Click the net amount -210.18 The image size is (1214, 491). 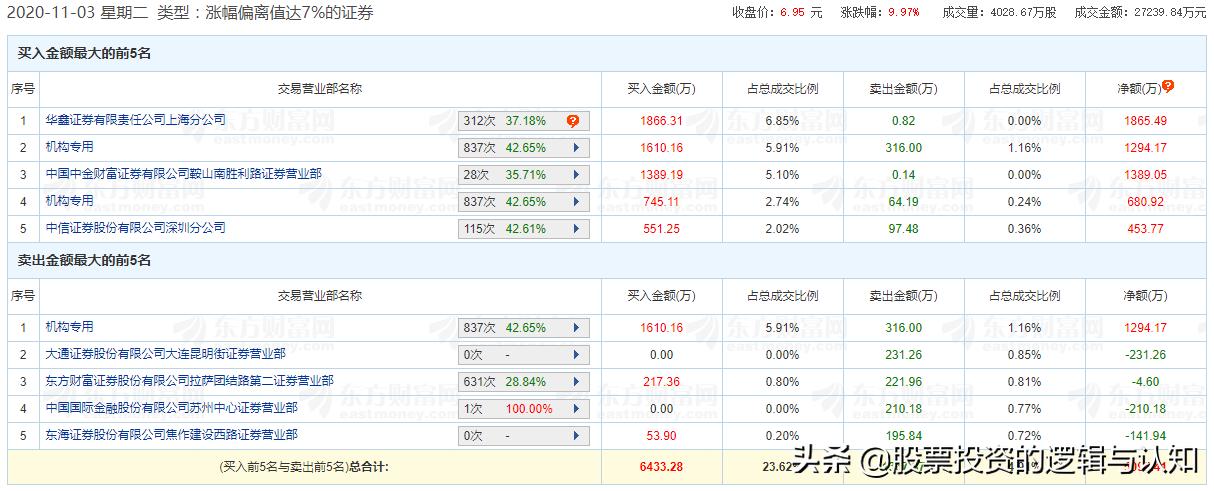tap(1145, 409)
